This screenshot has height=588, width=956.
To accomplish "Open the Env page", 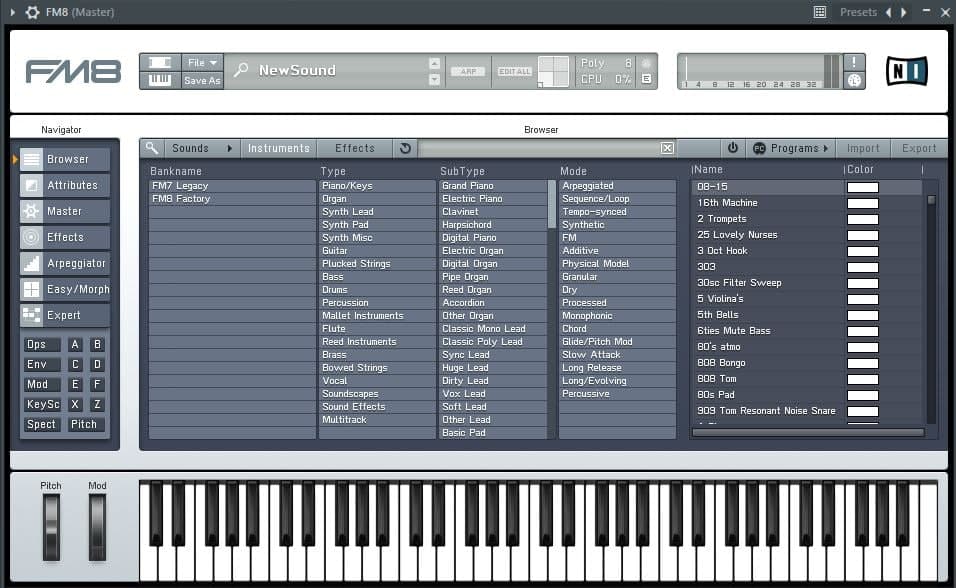I will click(41, 365).
